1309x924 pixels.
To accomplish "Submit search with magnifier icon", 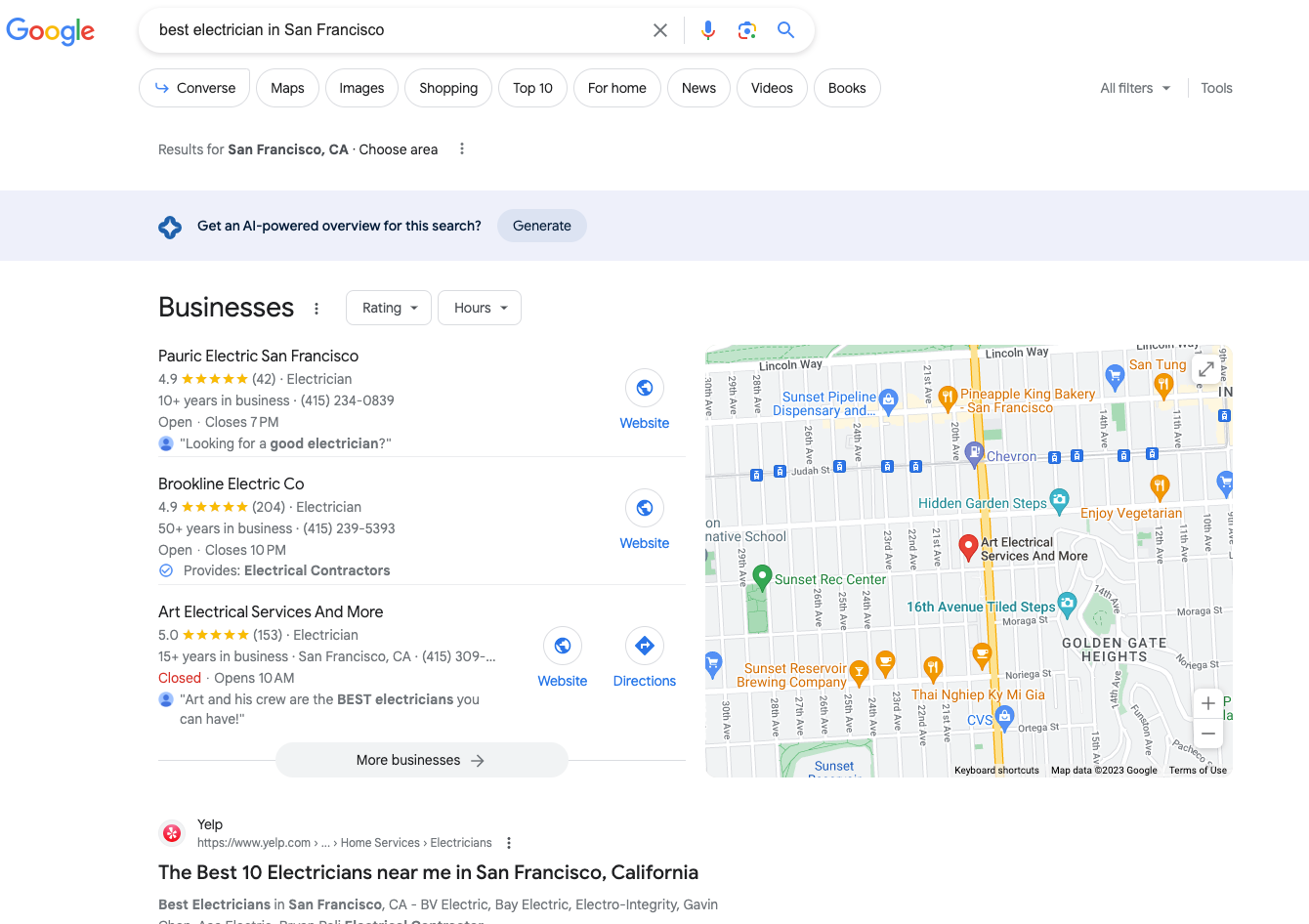I will click(785, 30).
